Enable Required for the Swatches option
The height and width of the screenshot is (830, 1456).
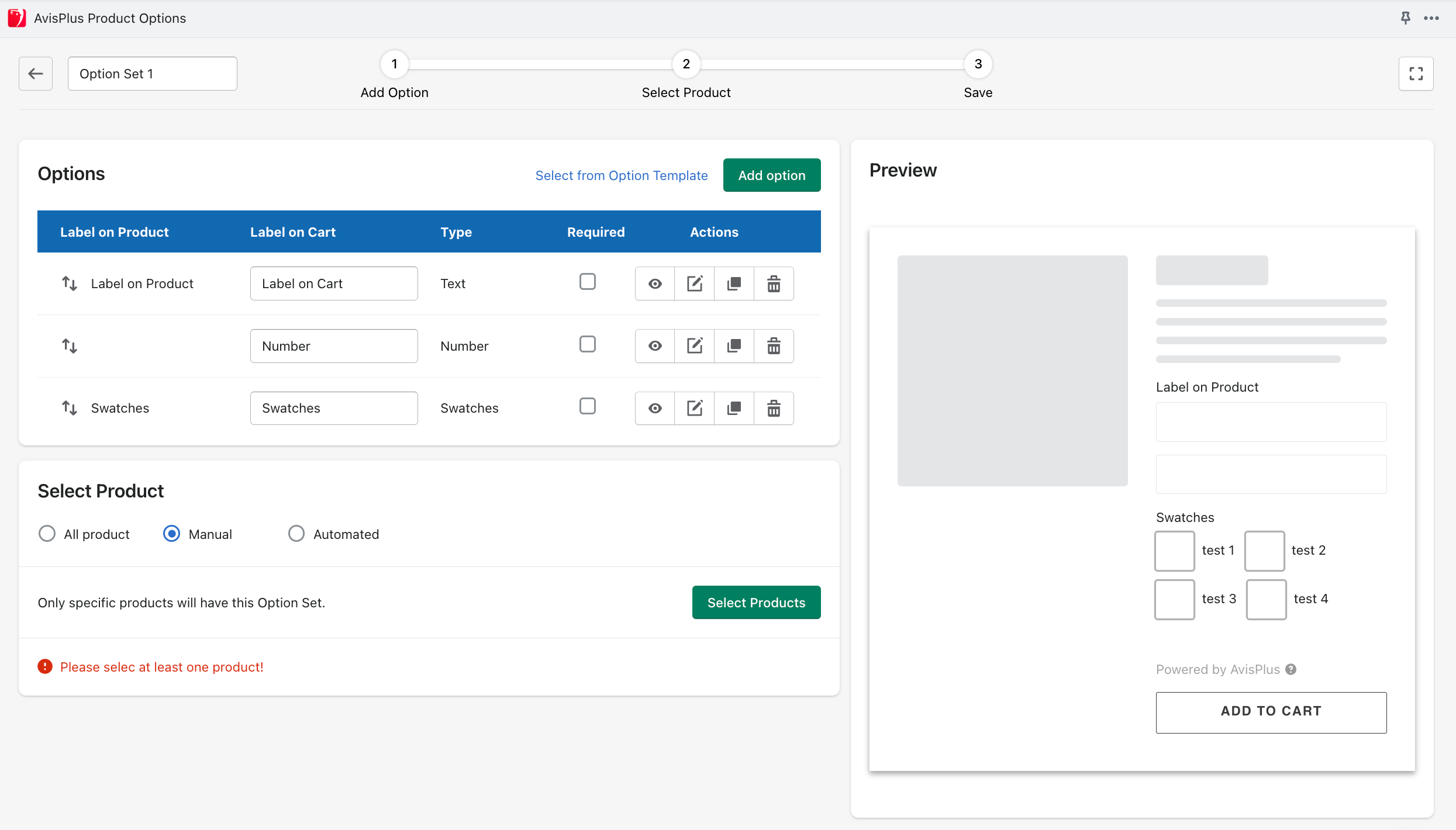[x=588, y=406]
